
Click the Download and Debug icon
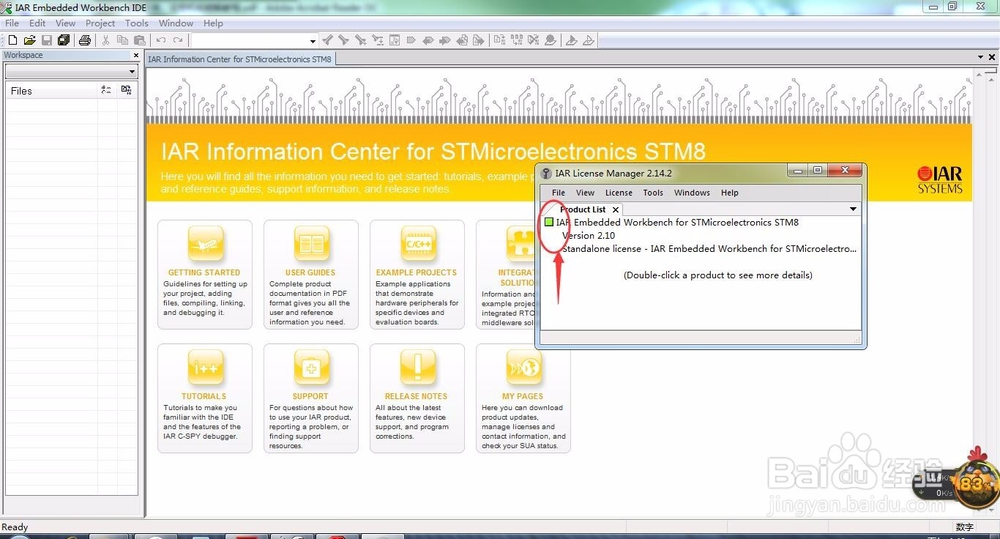(x=571, y=40)
